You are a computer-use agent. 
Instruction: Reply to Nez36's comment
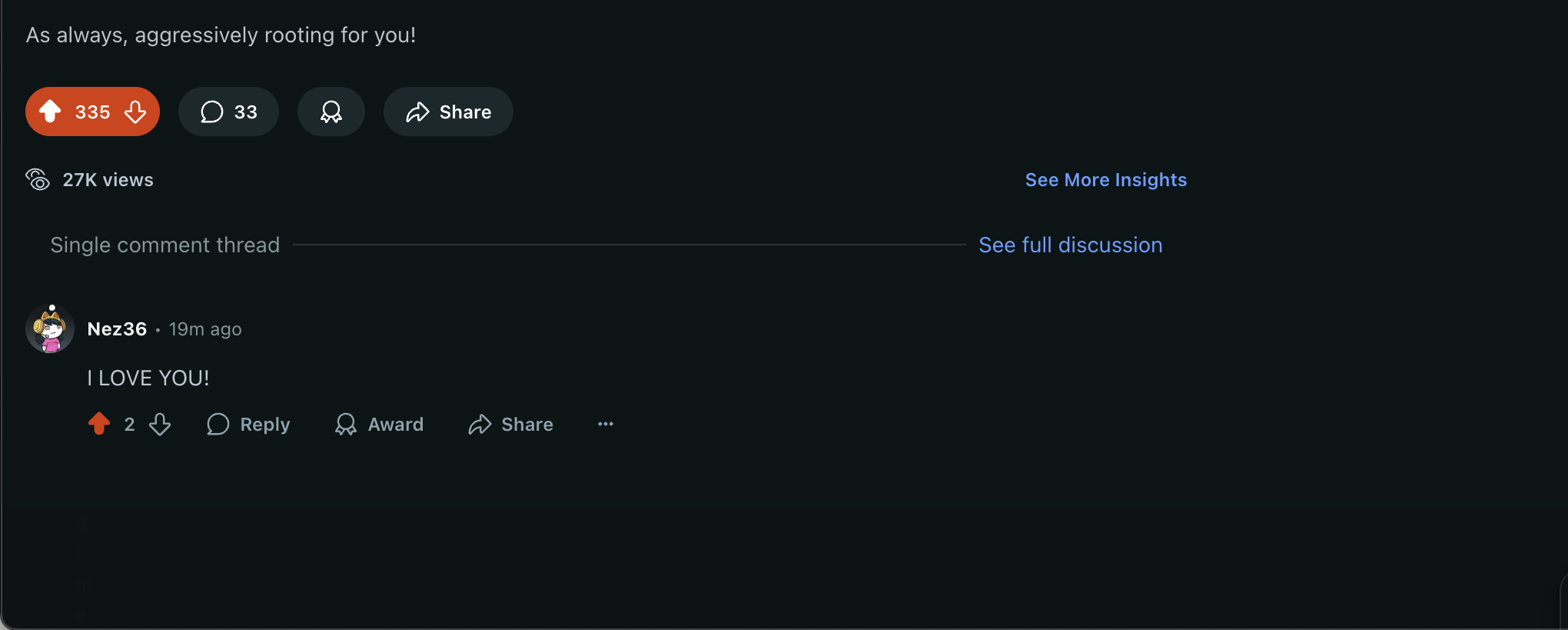click(x=249, y=424)
